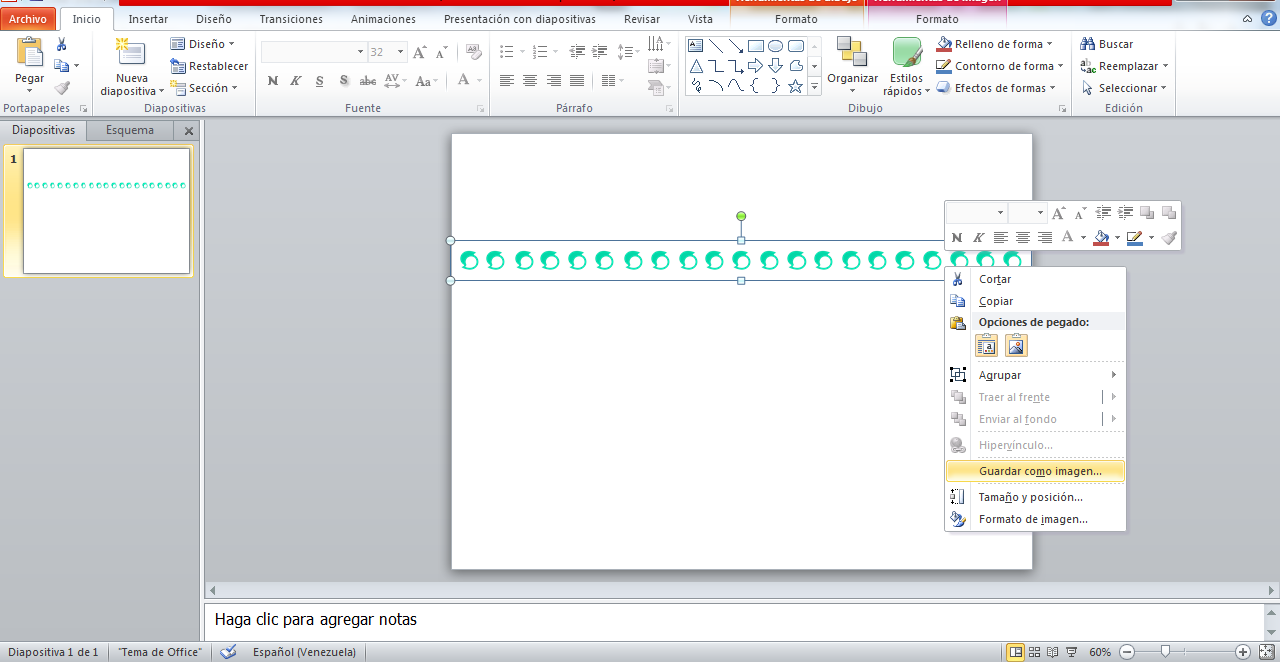This screenshot has width=1280, height=662.
Task: Switch to the Esquema pane tab
Action: click(x=130, y=130)
